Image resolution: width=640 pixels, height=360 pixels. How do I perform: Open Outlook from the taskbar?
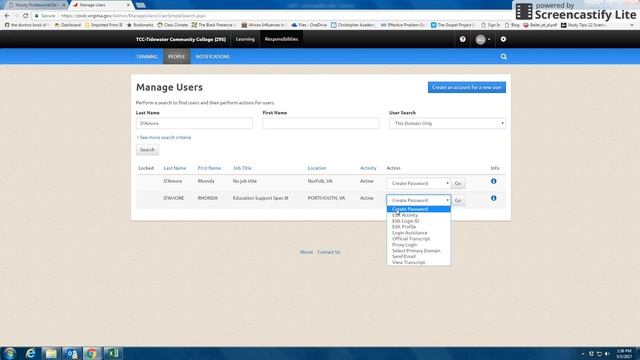click(x=72, y=353)
